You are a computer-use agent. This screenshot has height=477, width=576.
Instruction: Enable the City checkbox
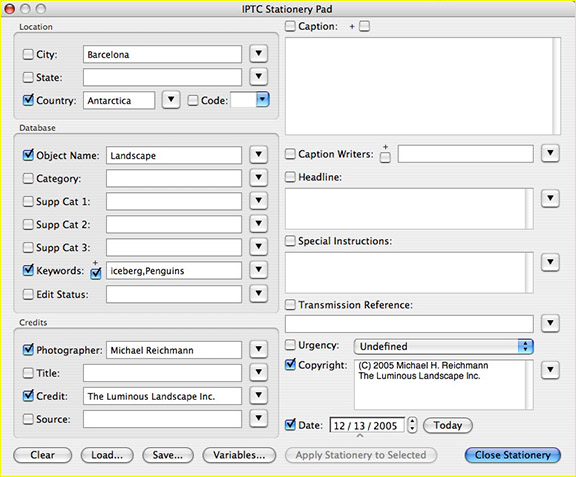click(28, 54)
